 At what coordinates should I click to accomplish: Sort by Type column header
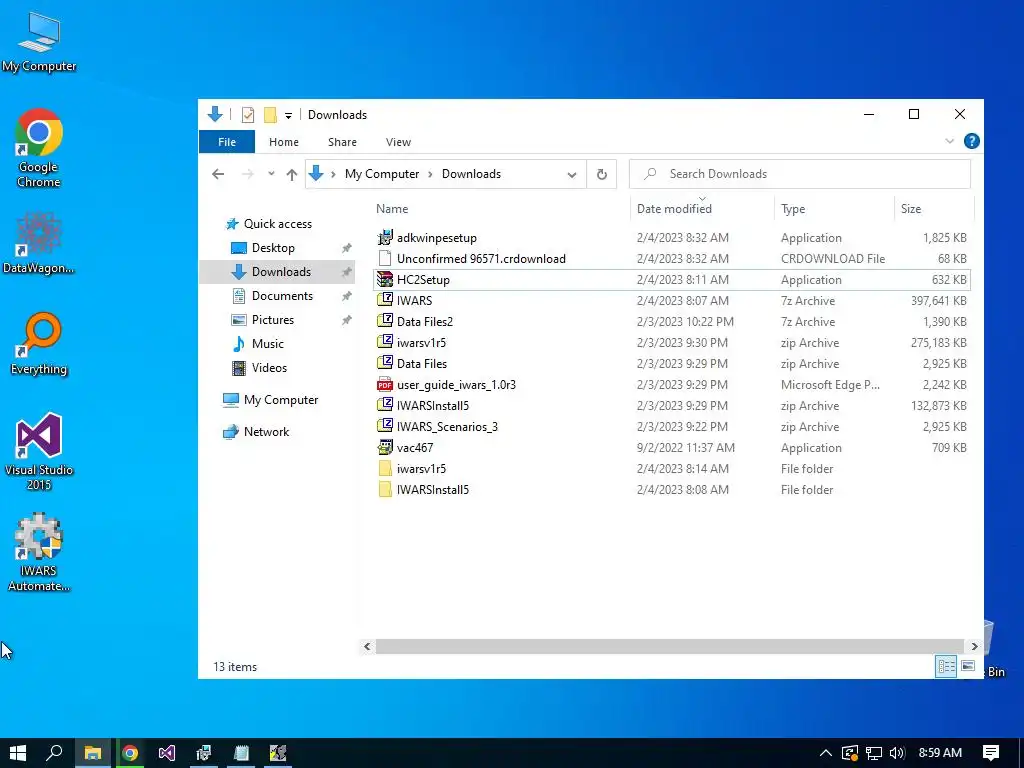coord(793,209)
